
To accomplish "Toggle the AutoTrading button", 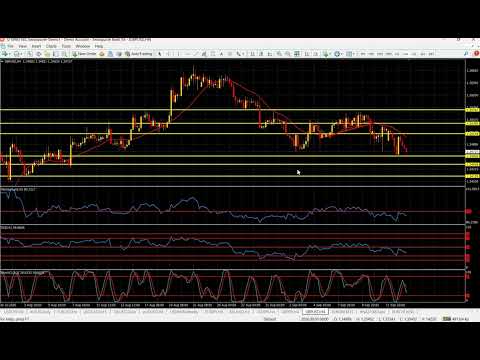I will pyautogui.click(x=139, y=54).
